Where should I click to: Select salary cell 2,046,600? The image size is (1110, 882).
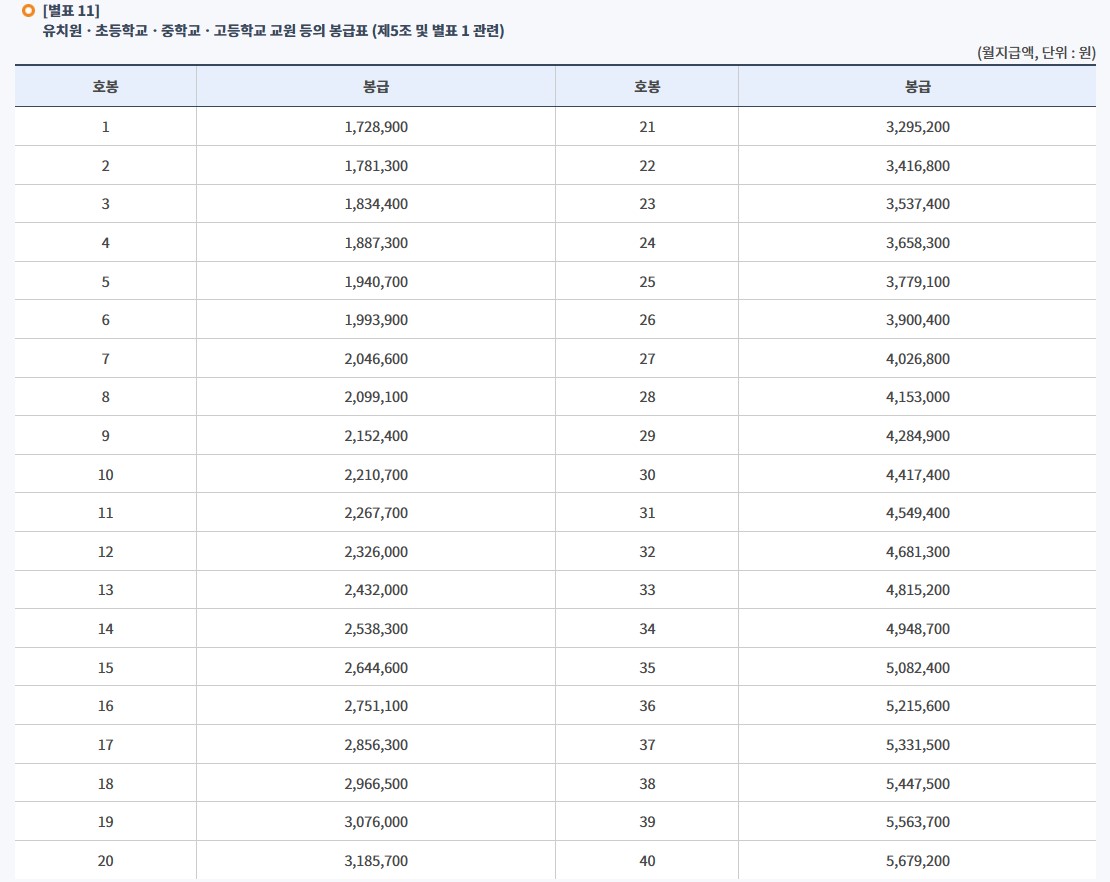pyautogui.click(x=376, y=359)
